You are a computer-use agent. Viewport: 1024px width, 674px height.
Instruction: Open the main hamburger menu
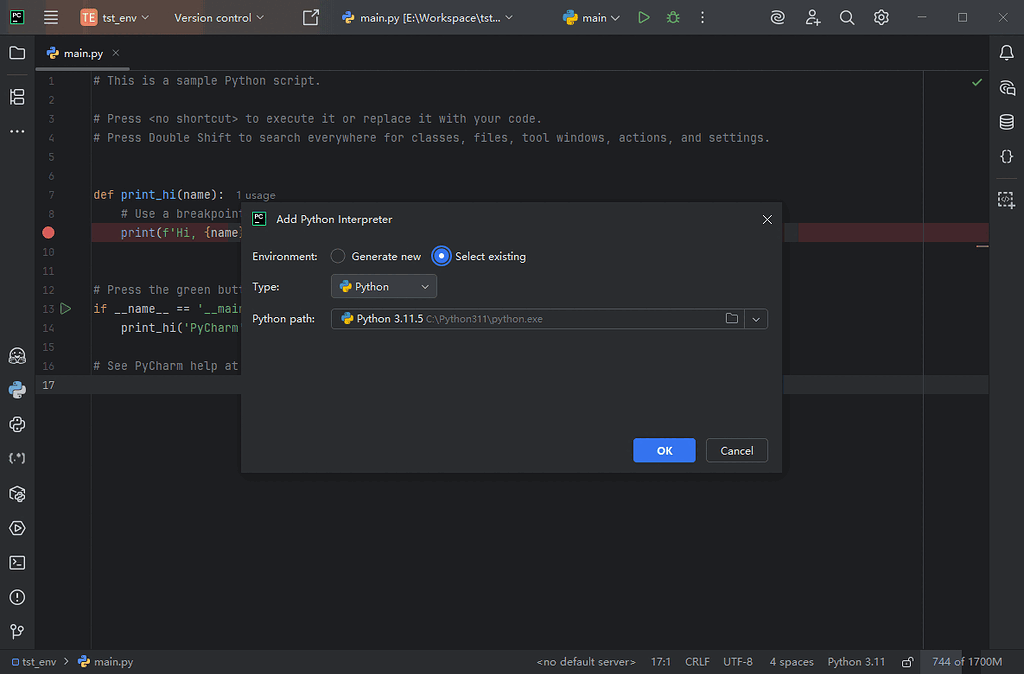pyautogui.click(x=51, y=18)
